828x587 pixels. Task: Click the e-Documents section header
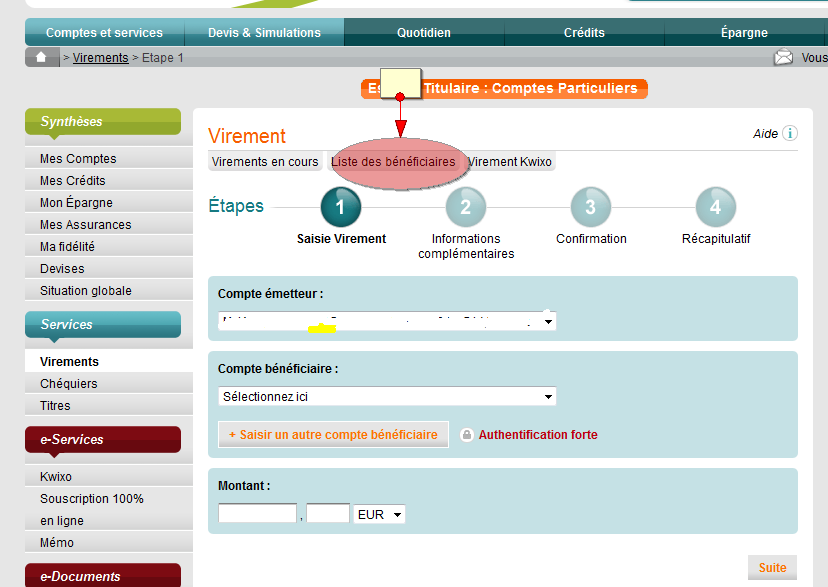click(x=103, y=575)
